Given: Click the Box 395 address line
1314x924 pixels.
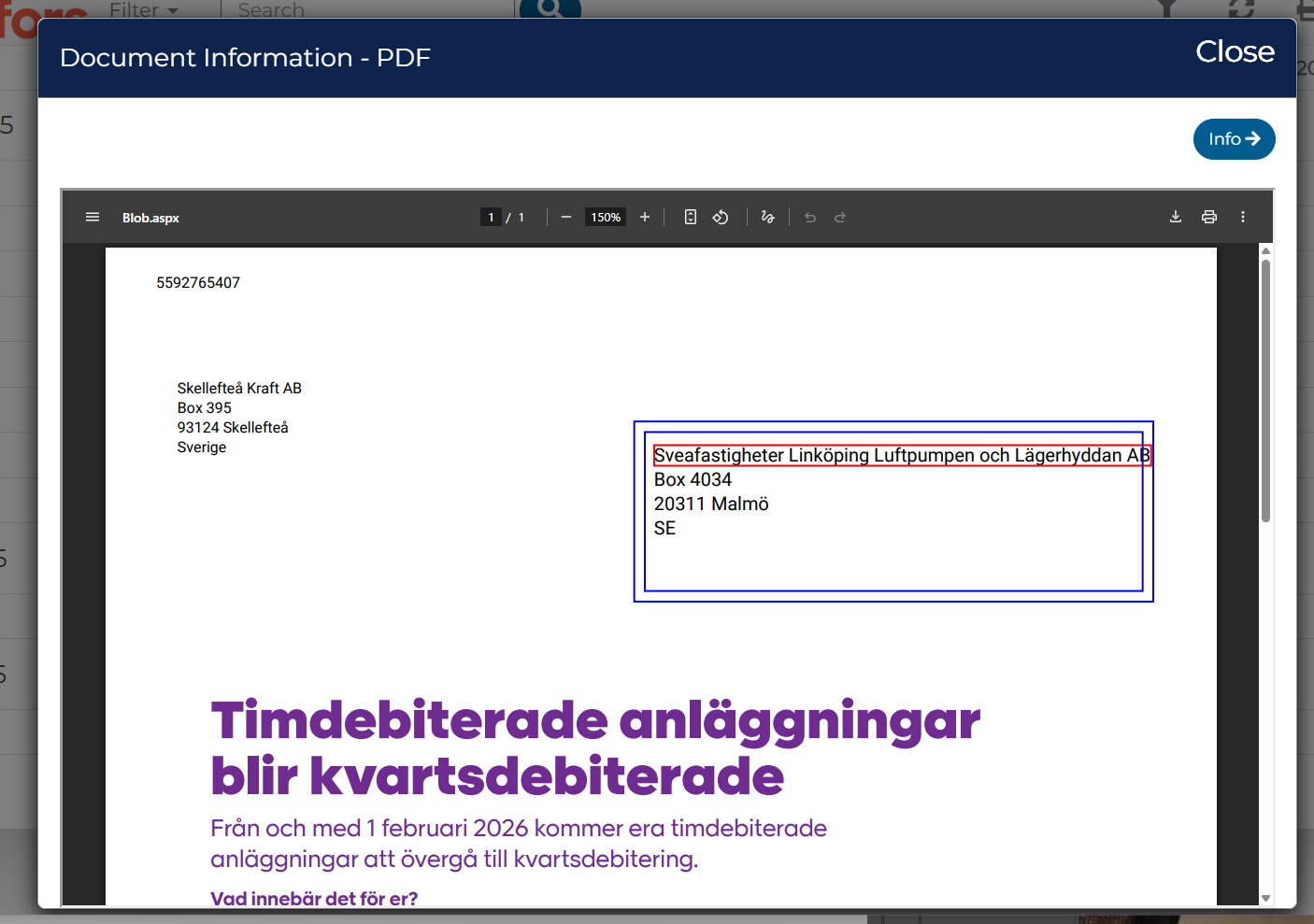Looking at the screenshot, I should click(205, 407).
